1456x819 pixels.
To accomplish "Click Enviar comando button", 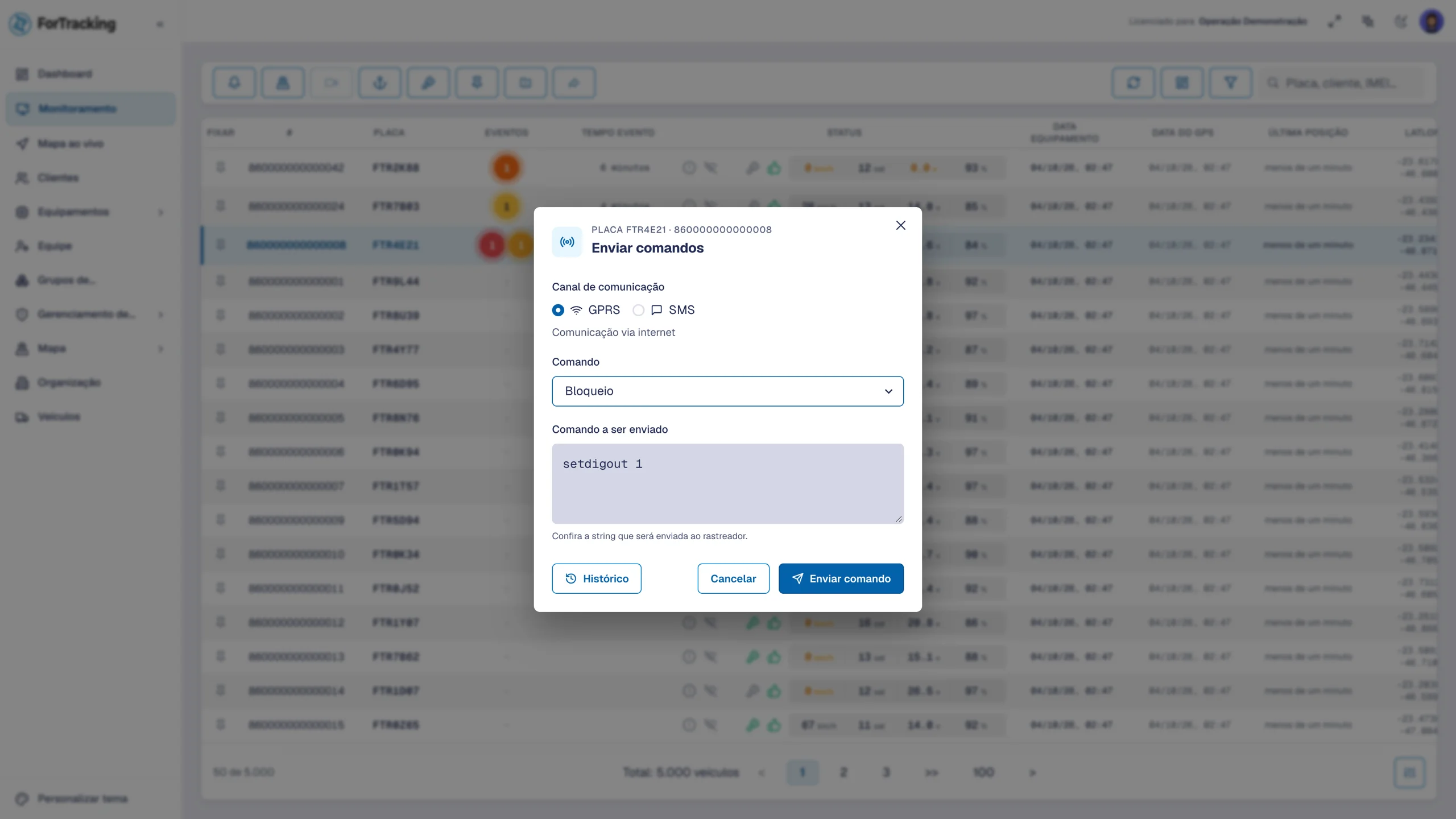I will click(841, 578).
